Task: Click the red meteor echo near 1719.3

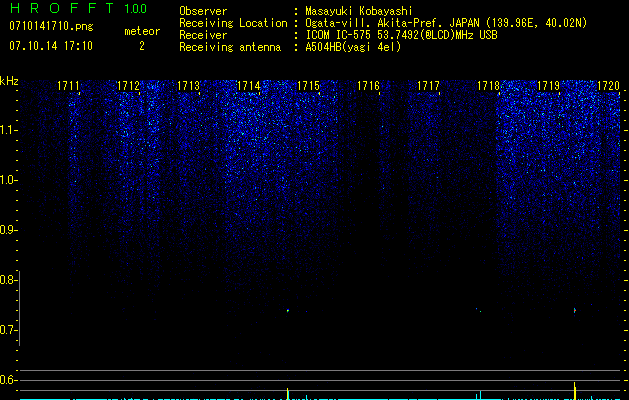Action: (574, 310)
